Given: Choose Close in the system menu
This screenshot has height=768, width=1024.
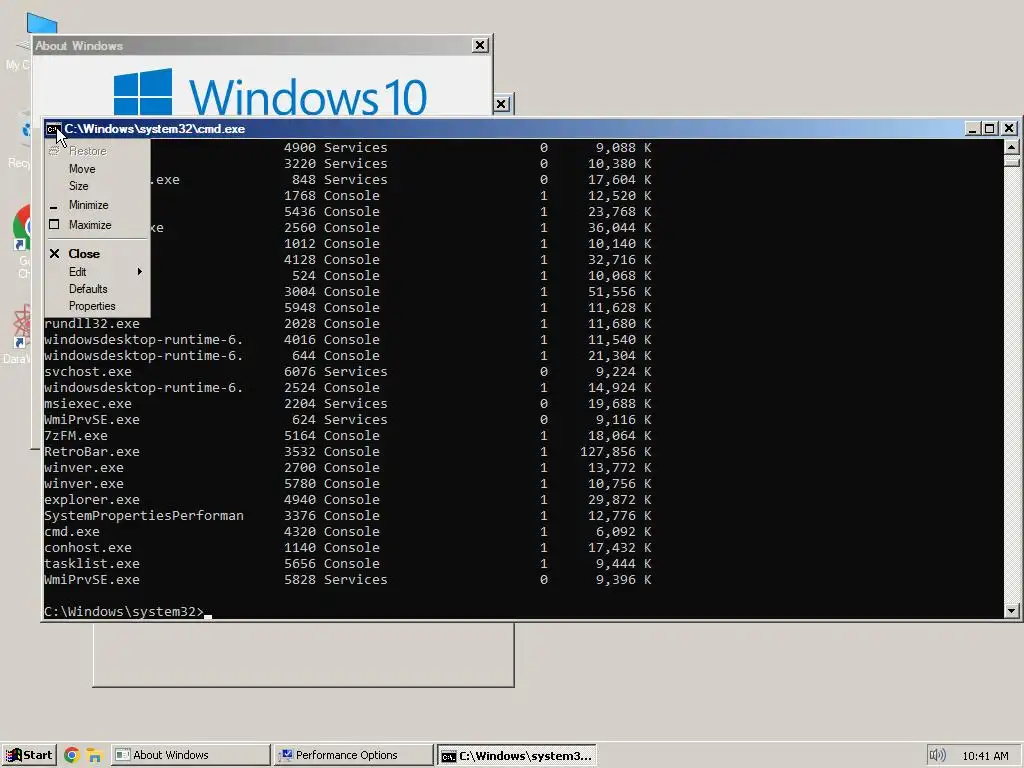Looking at the screenshot, I should pyautogui.click(x=84, y=253).
